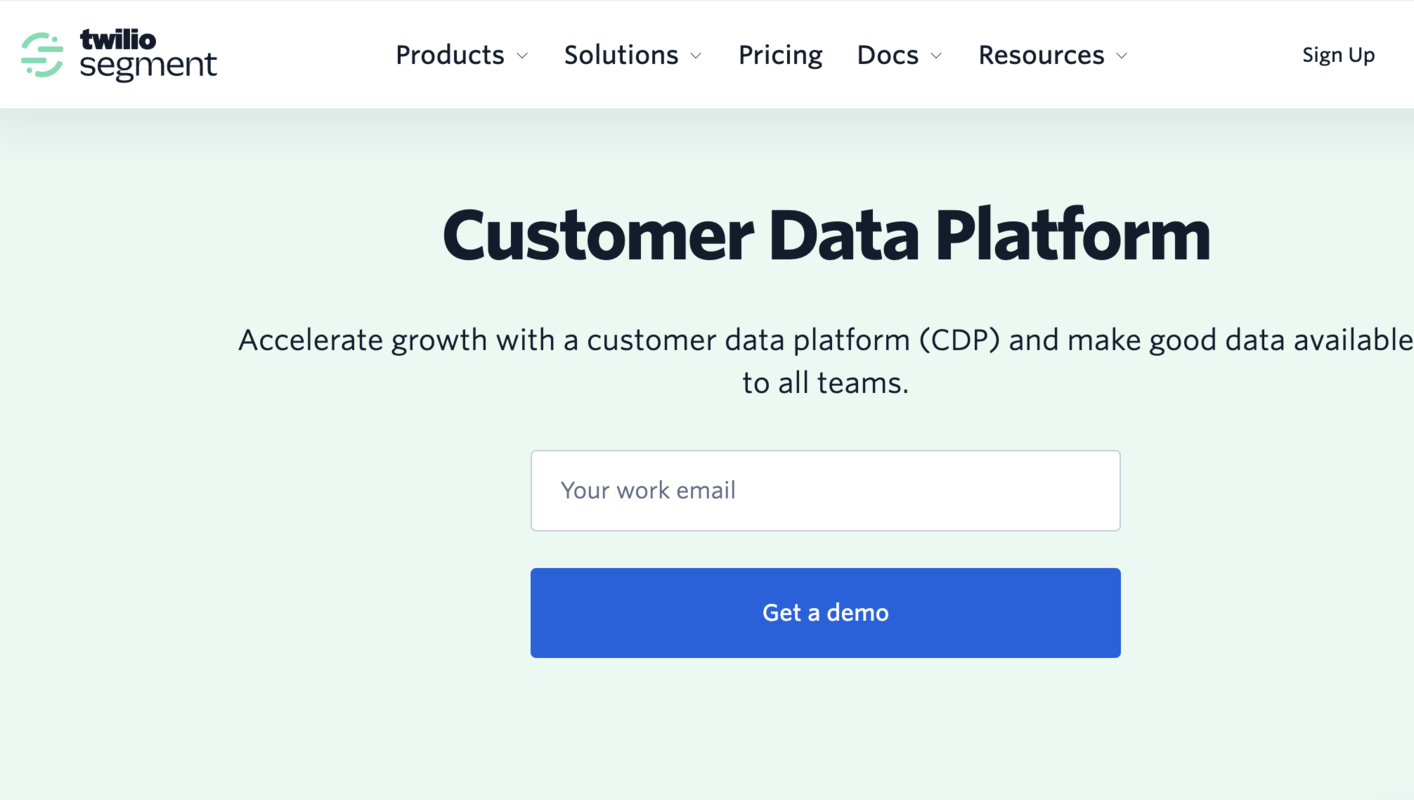Click the Get a demo button
The height and width of the screenshot is (800, 1414).
click(x=825, y=612)
